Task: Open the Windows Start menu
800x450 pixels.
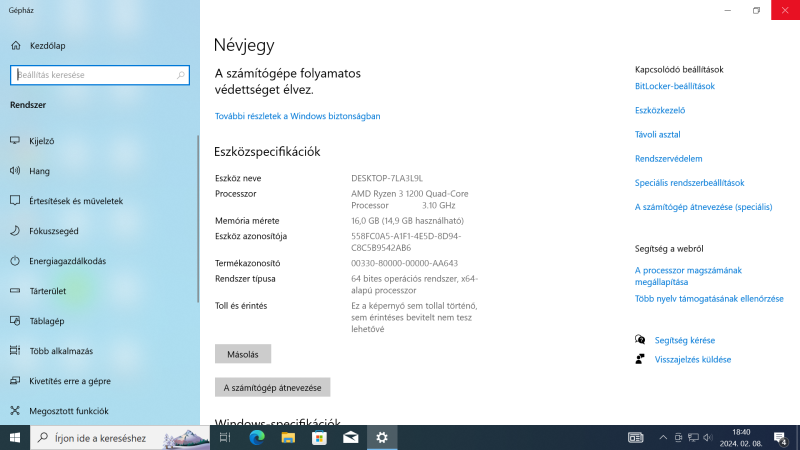Action: tap(15, 438)
